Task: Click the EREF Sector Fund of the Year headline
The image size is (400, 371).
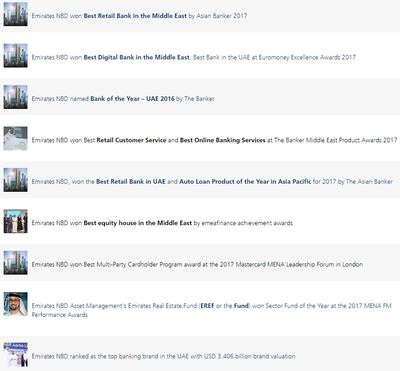Action: (x=212, y=310)
